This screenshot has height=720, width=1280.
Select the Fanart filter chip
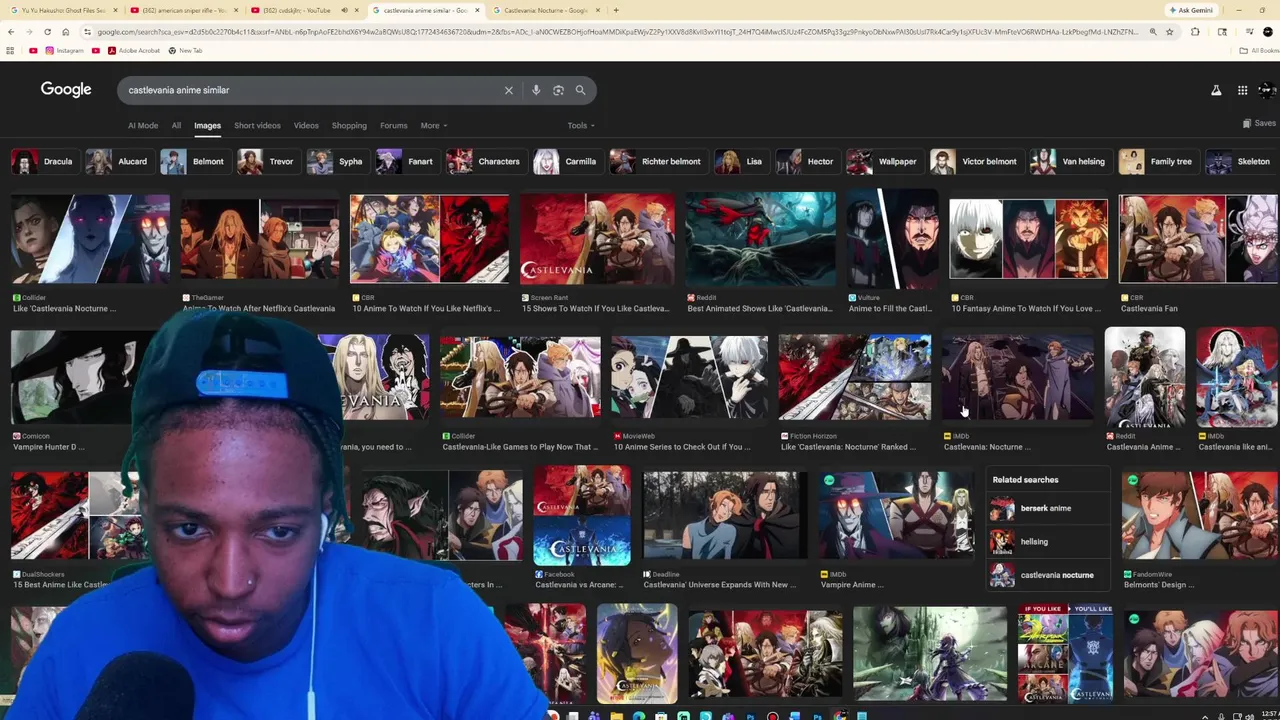[406, 161]
